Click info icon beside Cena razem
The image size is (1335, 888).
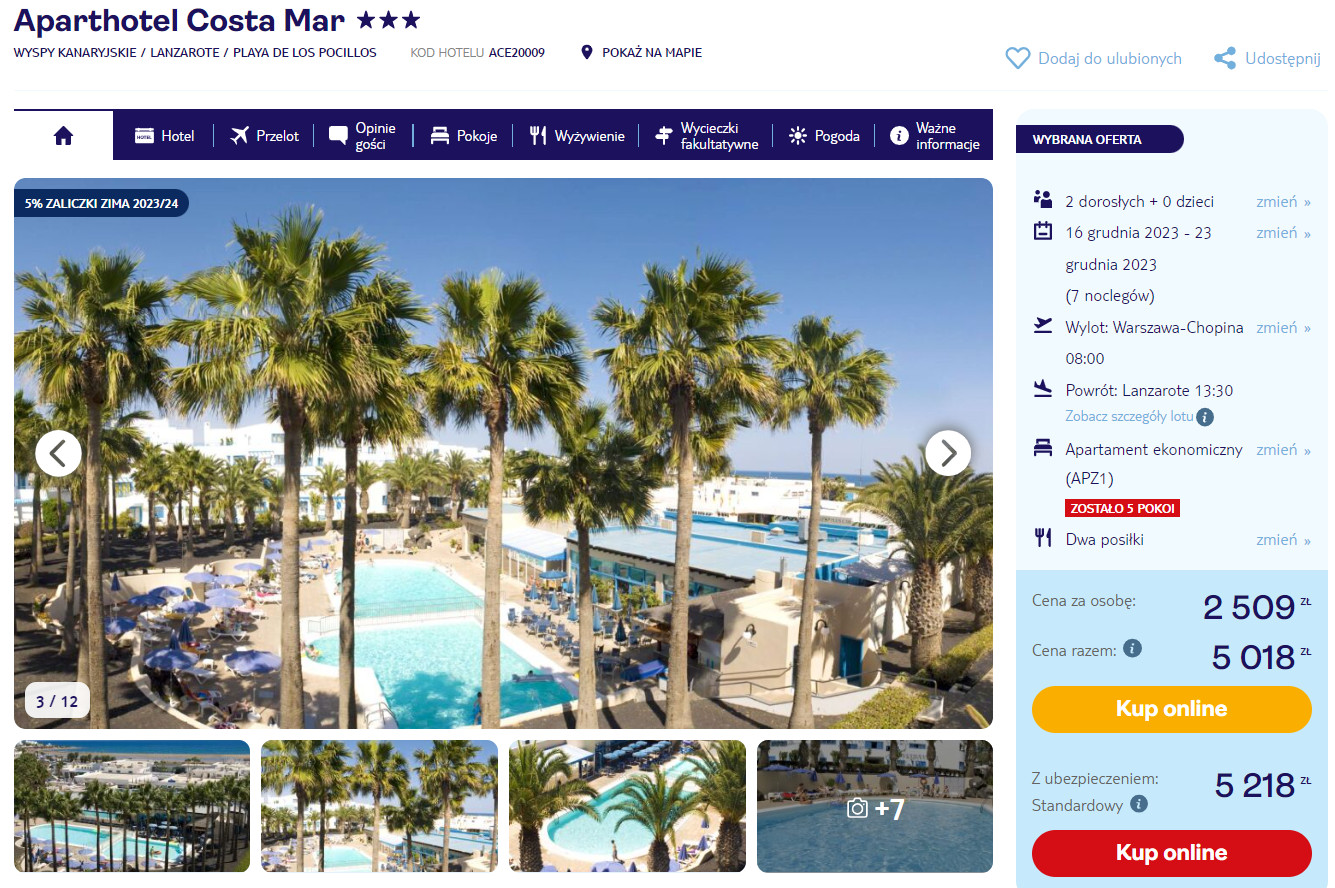coord(1132,648)
